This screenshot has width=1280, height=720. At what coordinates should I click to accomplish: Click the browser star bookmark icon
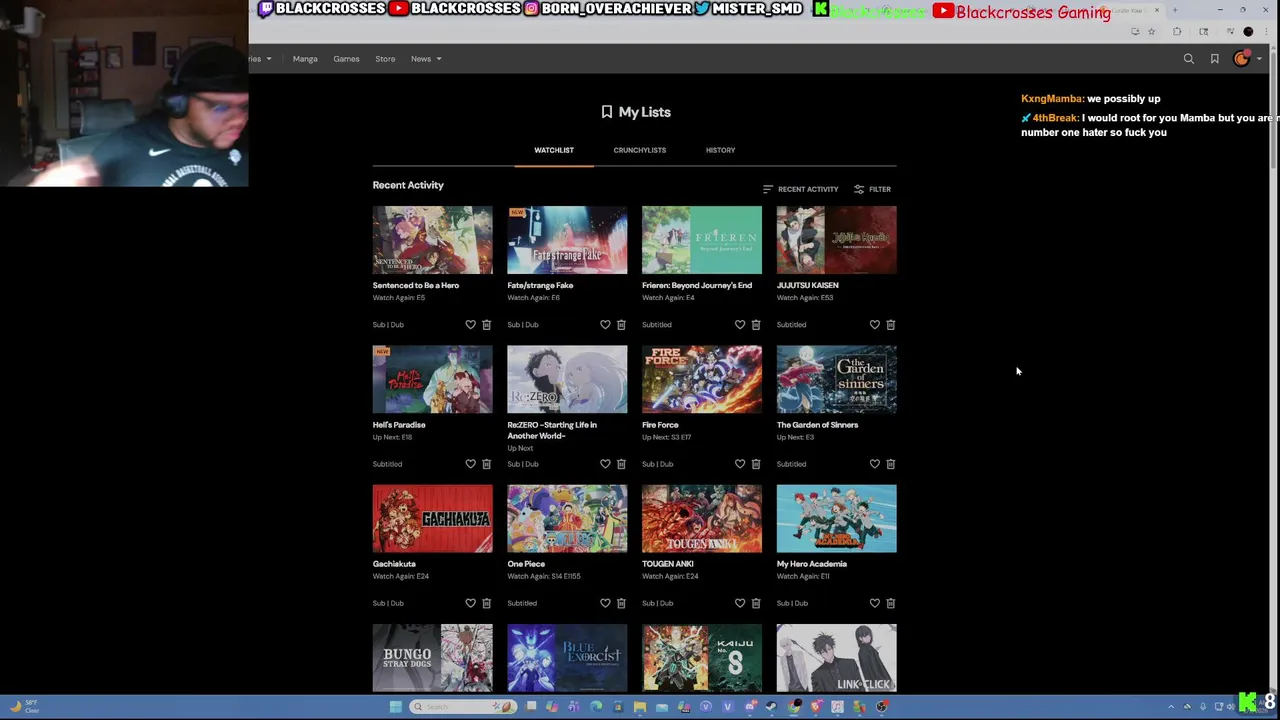tap(1151, 32)
